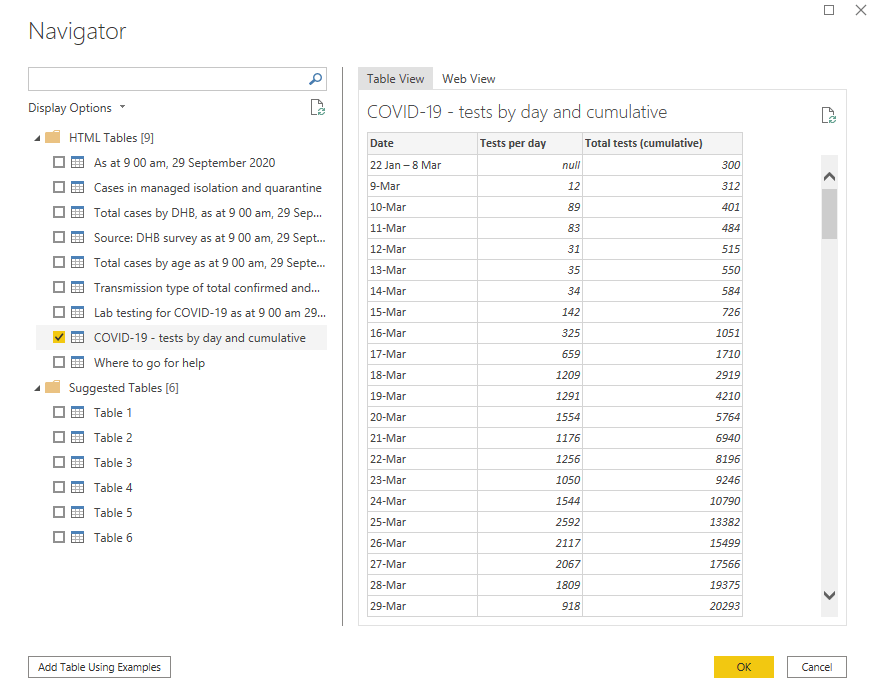Image resolution: width=875 pixels, height=695 pixels.
Task: Click the refresh preview icon beside table title
Action: click(x=828, y=115)
